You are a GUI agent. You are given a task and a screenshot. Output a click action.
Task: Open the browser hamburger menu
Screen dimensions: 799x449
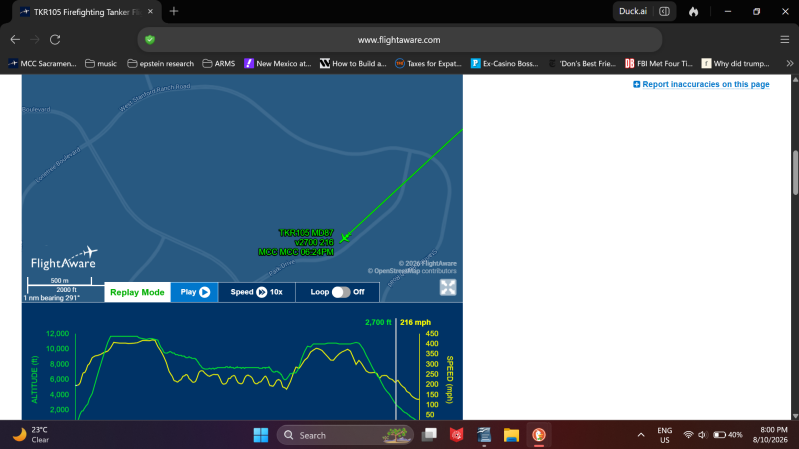click(785, 40)
